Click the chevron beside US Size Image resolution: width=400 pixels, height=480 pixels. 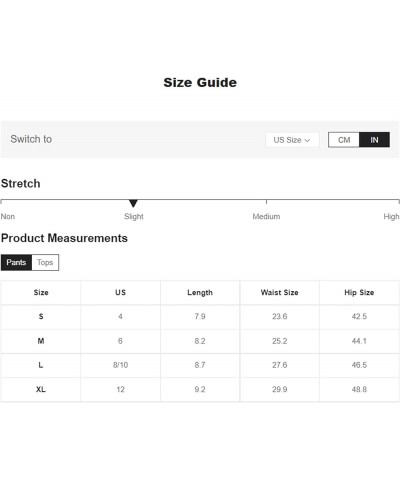click(307, 140)
